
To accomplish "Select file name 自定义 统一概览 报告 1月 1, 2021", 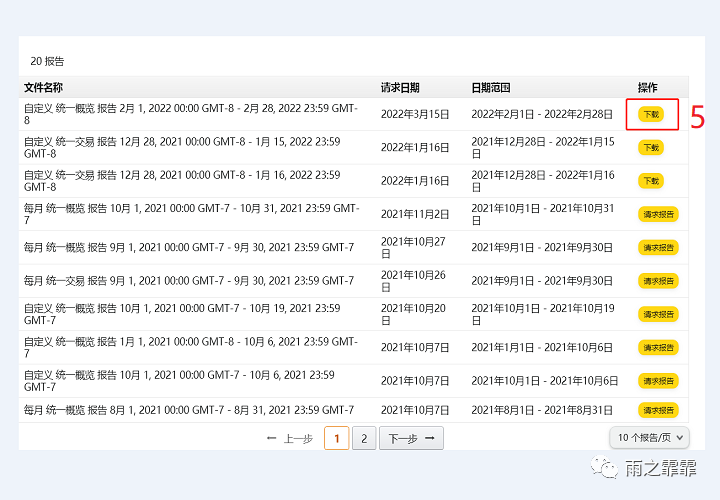I will tap(191, 348).
